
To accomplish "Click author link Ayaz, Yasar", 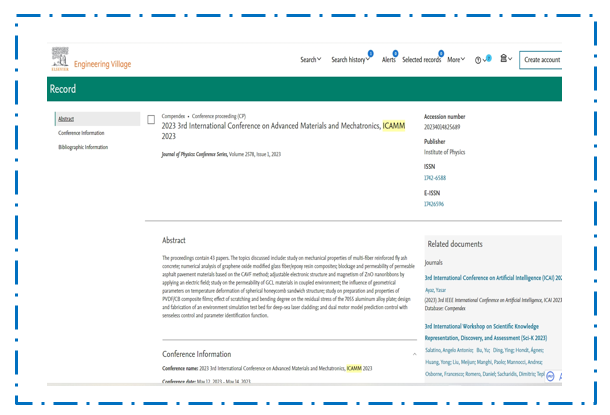I will point(435,290).
